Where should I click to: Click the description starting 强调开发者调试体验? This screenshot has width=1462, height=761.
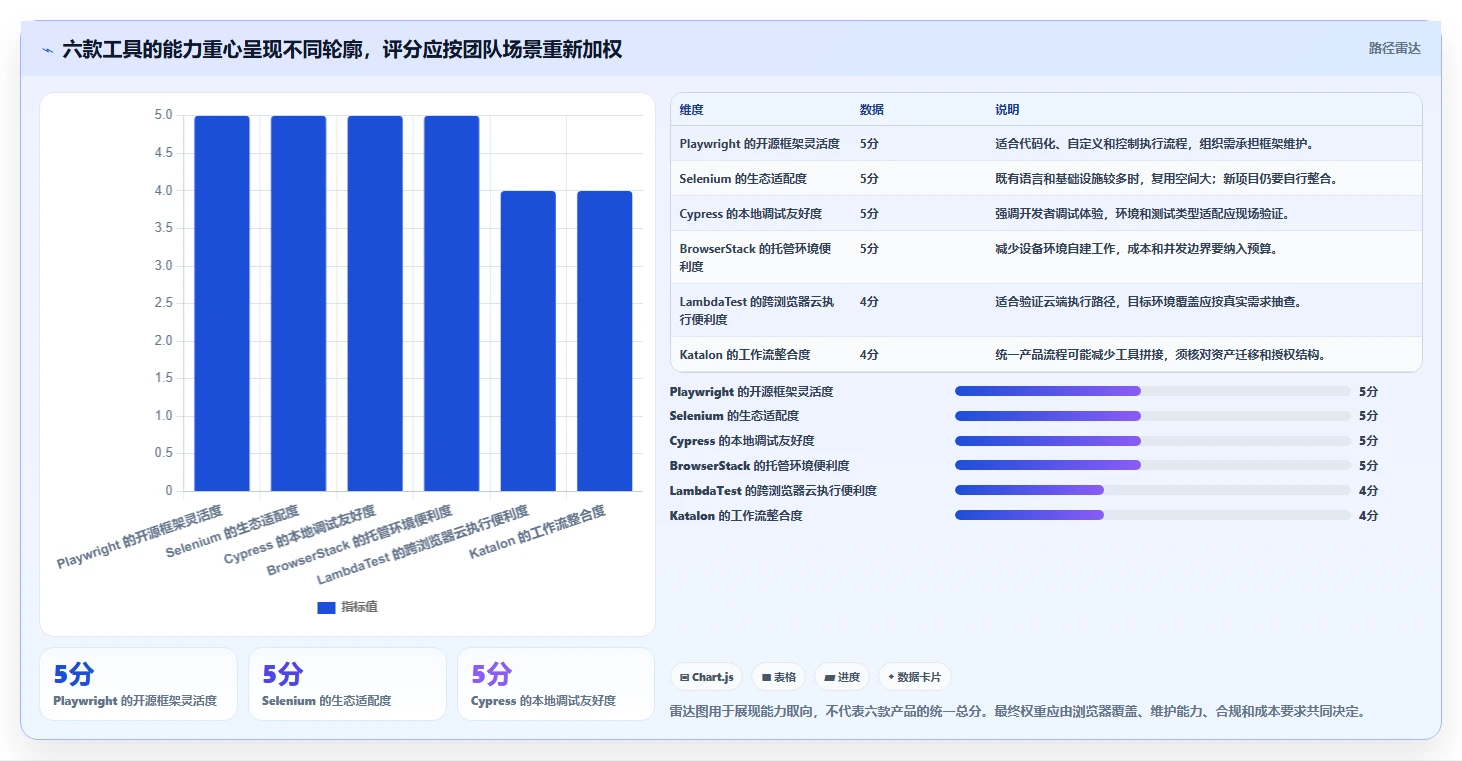(1143, 214)
